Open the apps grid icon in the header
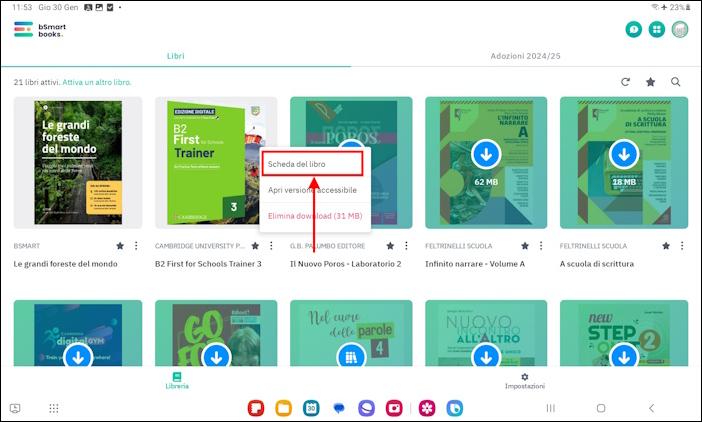 click(x=657, y=30)
